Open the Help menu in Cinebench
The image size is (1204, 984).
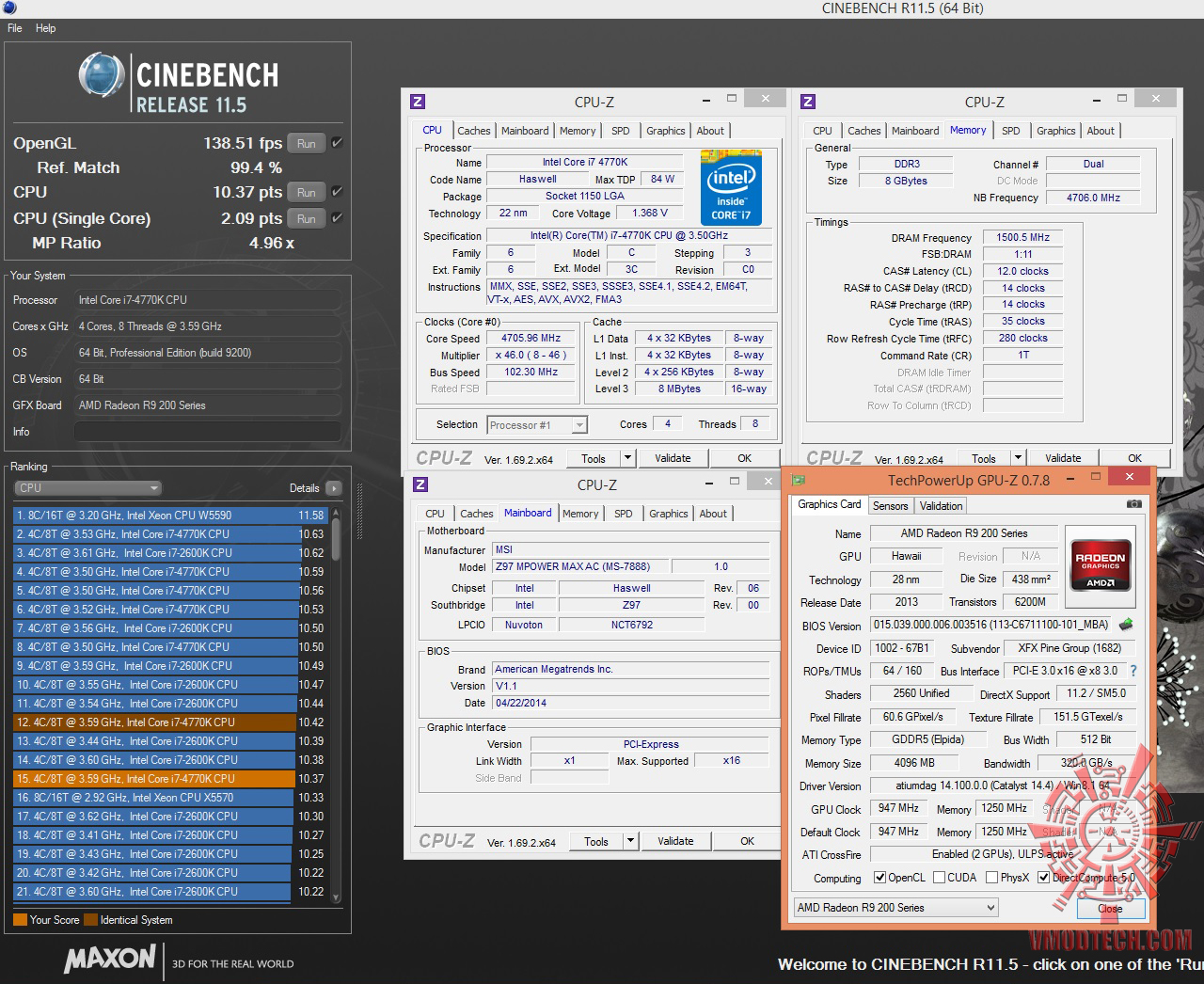46,28
